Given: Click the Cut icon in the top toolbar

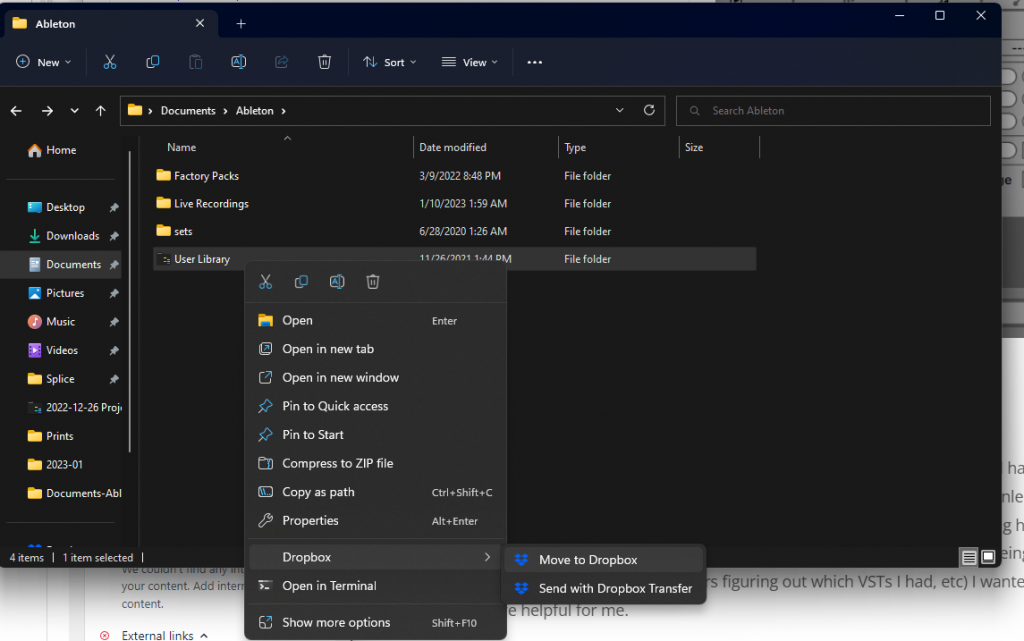Looking at the screenshot, I should tap(110, 62).
